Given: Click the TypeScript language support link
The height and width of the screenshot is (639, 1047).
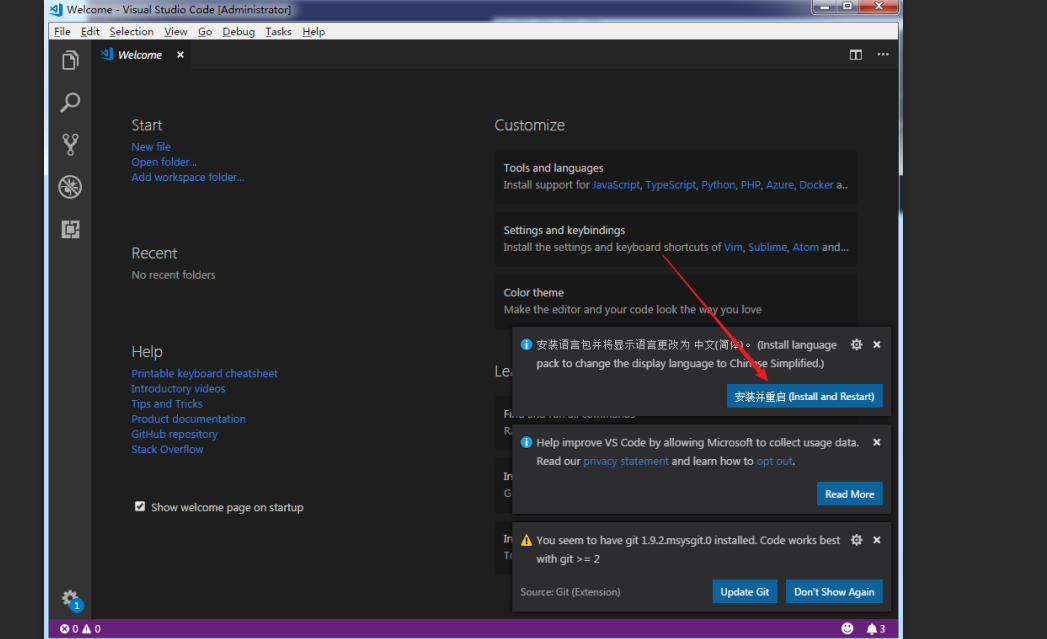Looking at the screenshot, I should click(670, 185).
